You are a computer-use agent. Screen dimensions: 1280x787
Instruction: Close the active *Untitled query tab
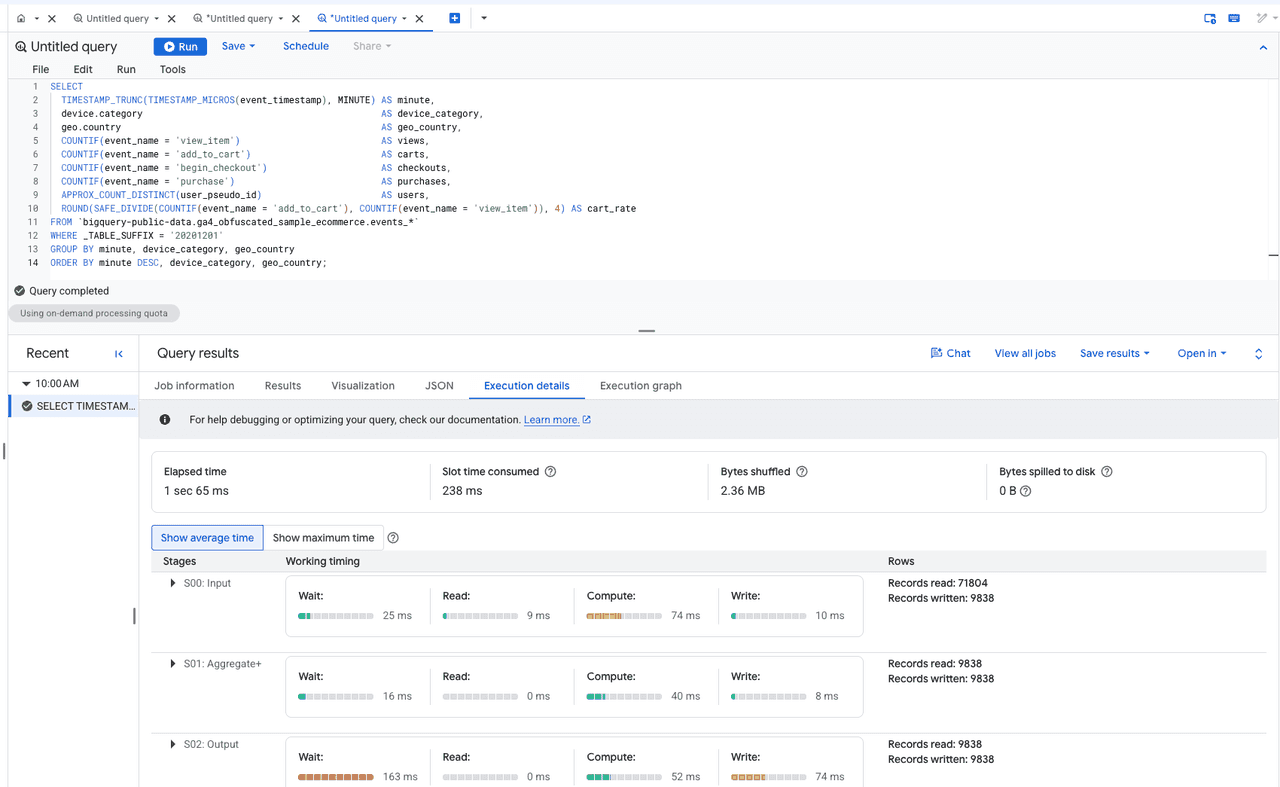419,18
